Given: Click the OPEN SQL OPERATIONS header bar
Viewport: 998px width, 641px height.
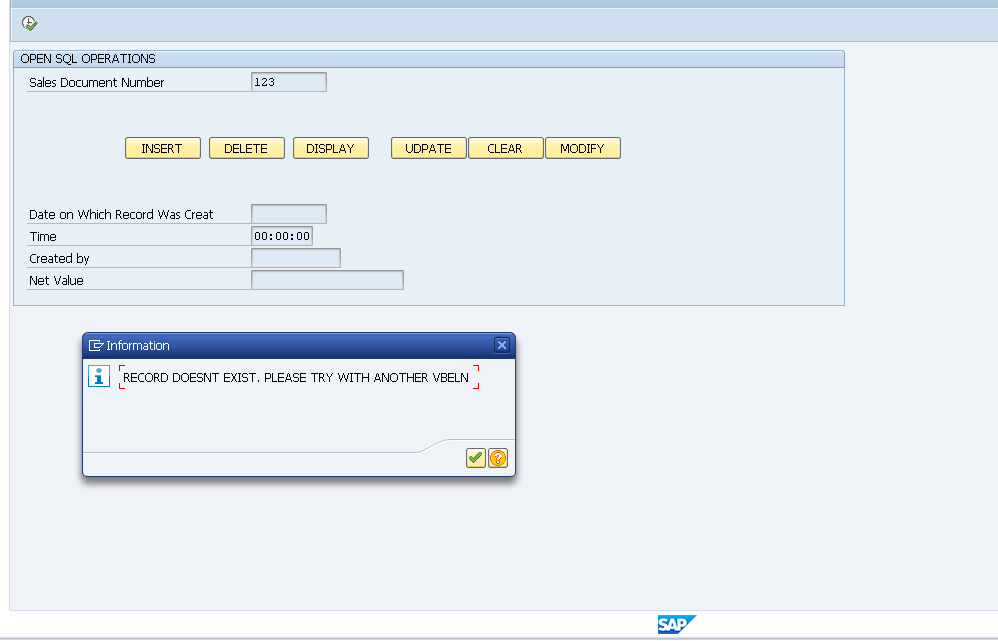Looking at the screenshot, I should (427, 59).
